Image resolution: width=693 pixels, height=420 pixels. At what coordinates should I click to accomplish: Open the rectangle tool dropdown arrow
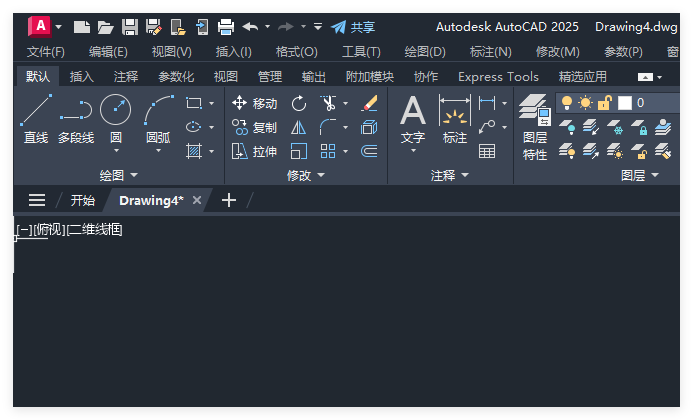point(212,103)
